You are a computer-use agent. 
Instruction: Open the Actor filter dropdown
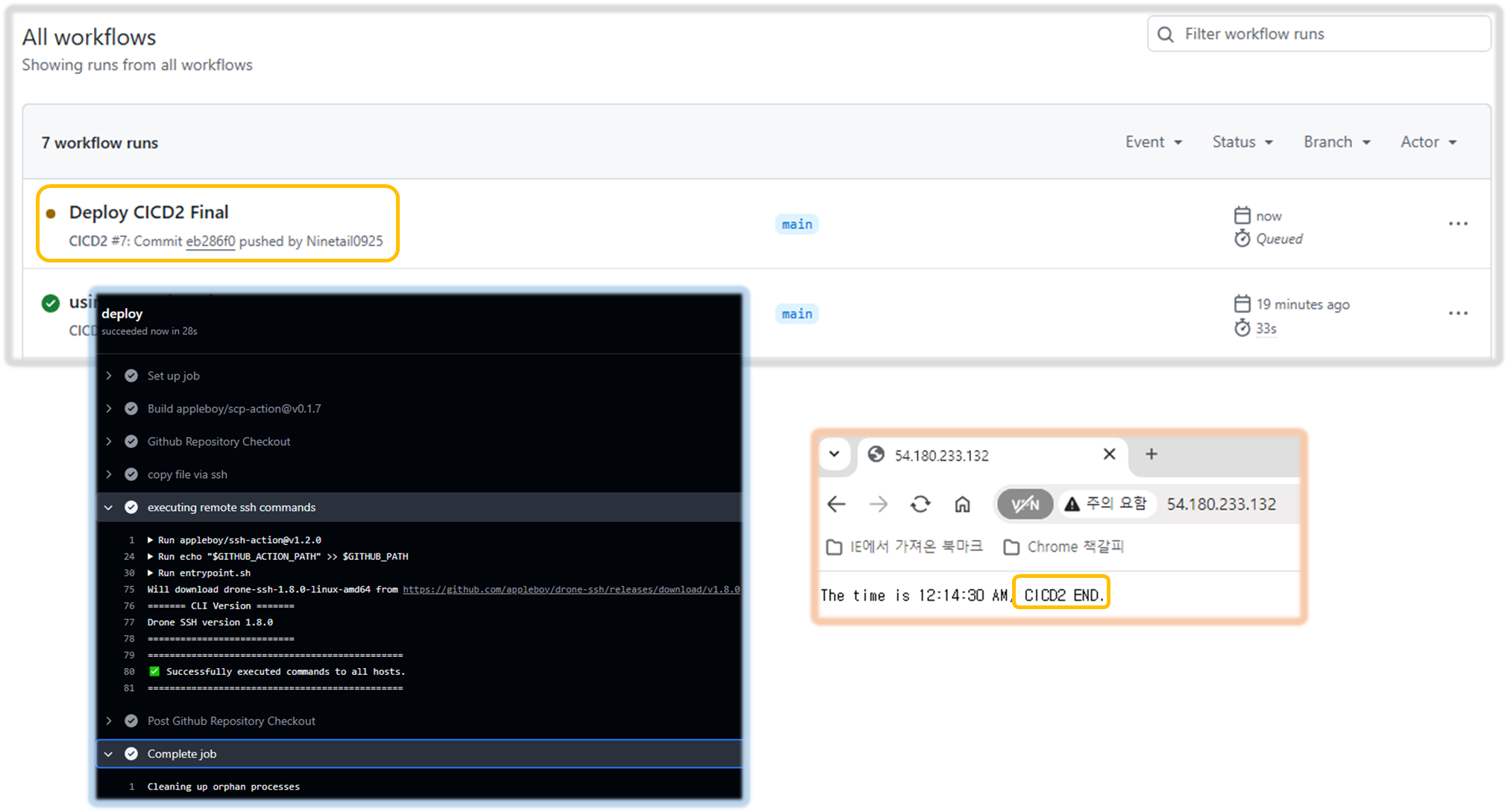1427,142
